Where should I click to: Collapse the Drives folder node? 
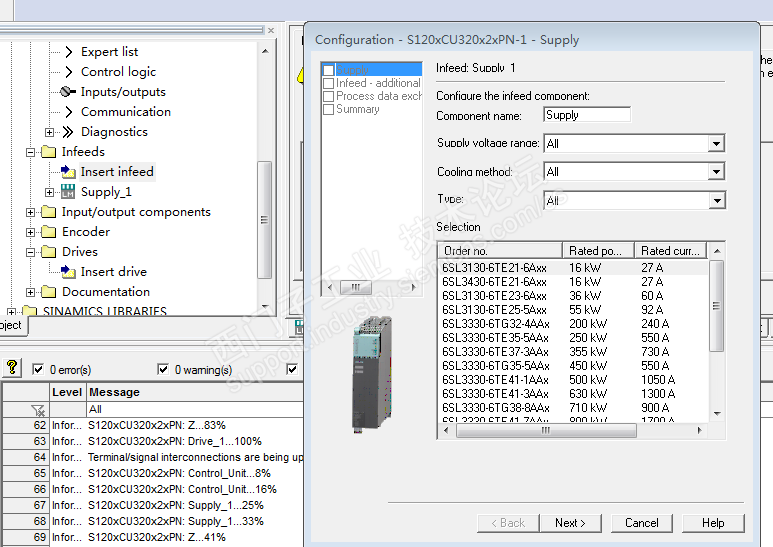click(x=31, y=252)
